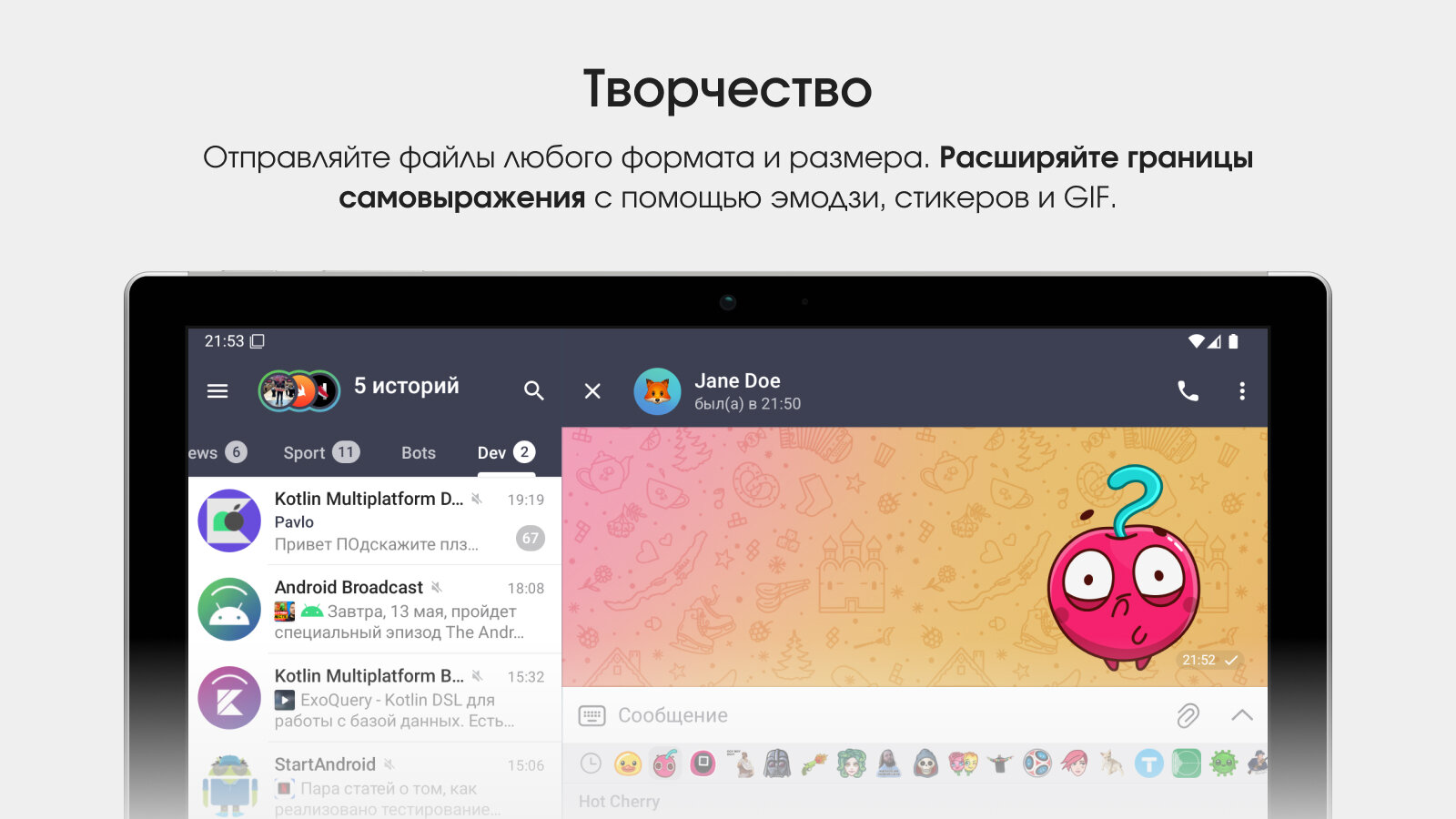Screen dimensions: 1456x819
Task: Attach a file with the paperclip icon
Action: click(1188, 716)
